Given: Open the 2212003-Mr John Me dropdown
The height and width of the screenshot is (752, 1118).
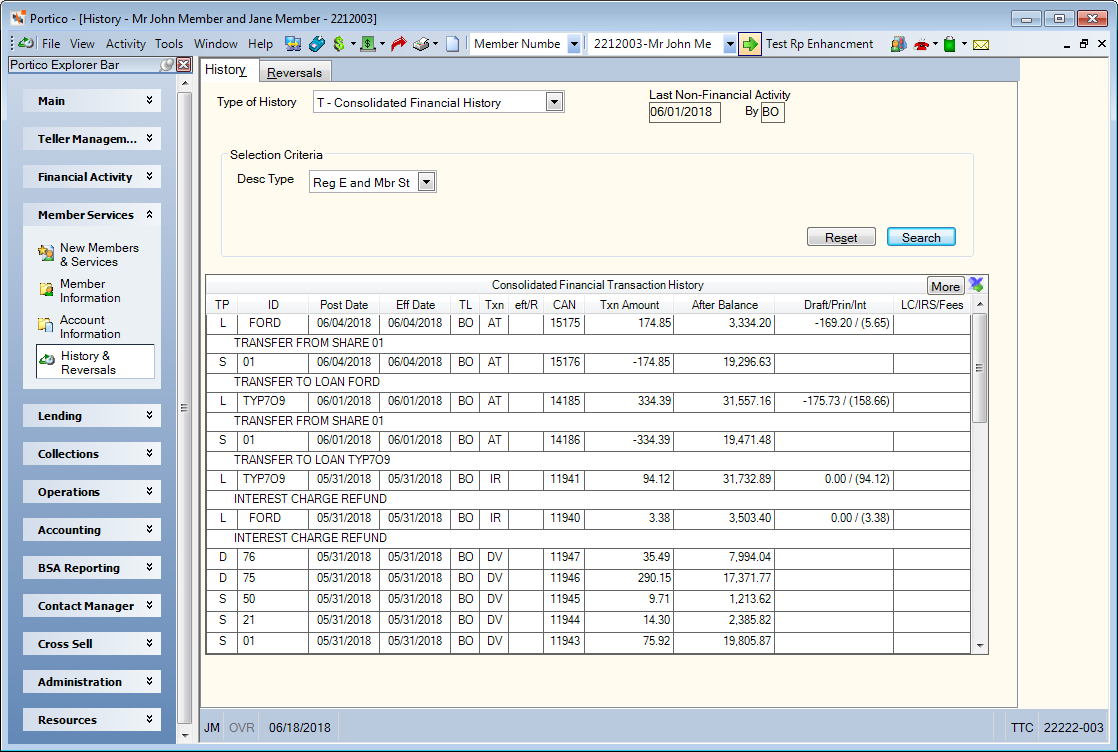Looking at the screenshot, I should tap(729, 44).
